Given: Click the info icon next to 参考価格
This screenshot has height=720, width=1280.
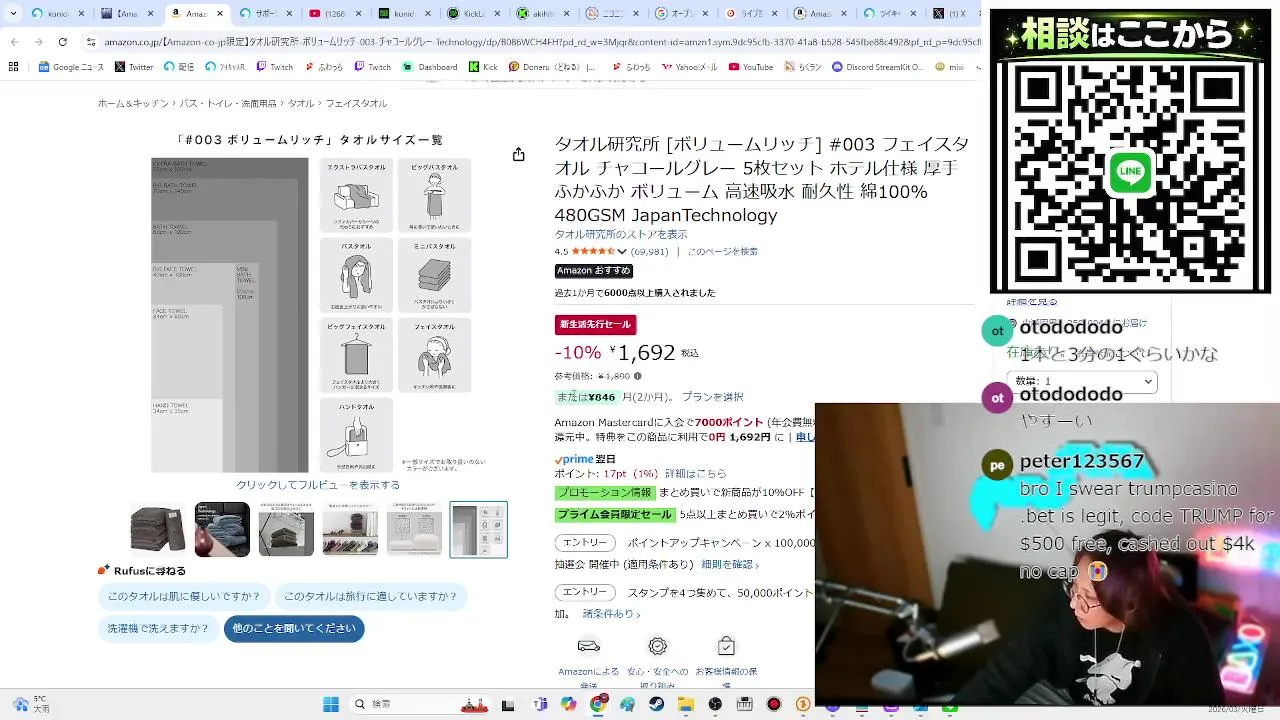Looking at the screenshot, I should (637, 376).
